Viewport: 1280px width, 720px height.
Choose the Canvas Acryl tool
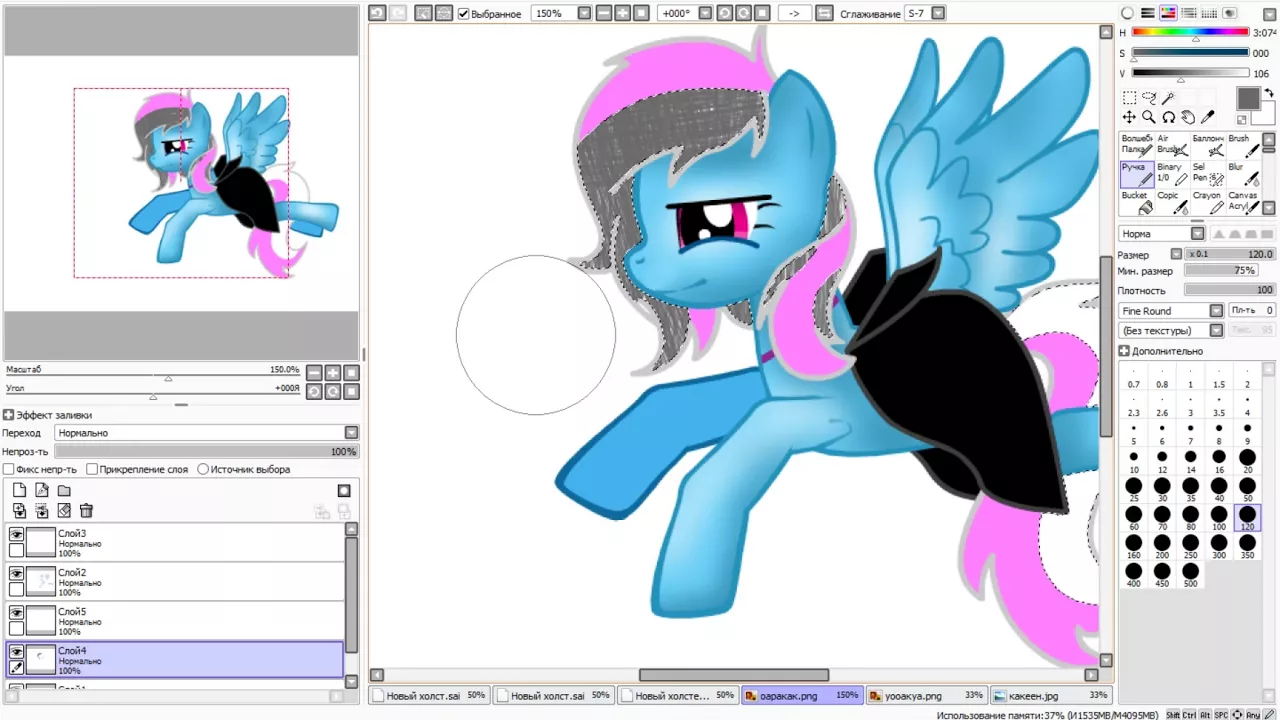[1244, 203]
